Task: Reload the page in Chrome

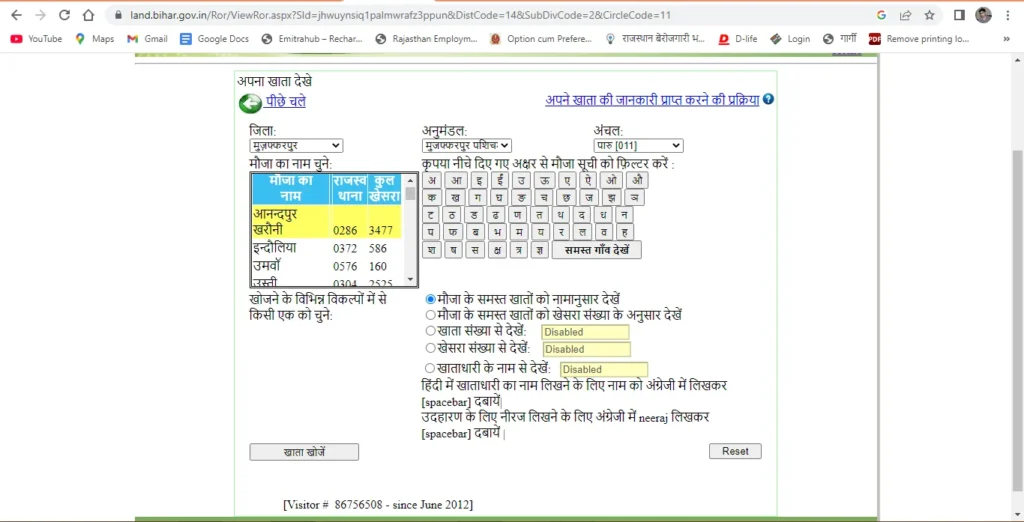Action: (x=64, y=15)
